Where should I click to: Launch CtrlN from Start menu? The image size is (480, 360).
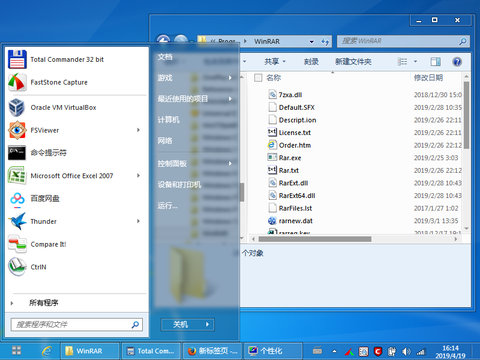click(x=77, y=267)
